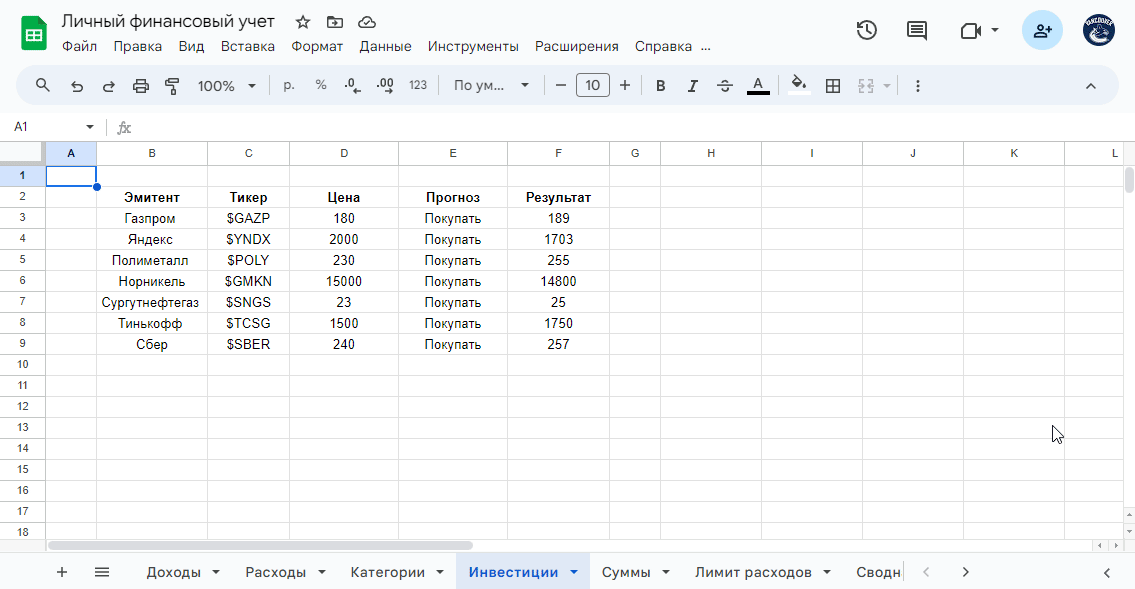Select the cell with ticker '$YNDX'
This screenshot has width=1135, height=589.
point(248,240)
